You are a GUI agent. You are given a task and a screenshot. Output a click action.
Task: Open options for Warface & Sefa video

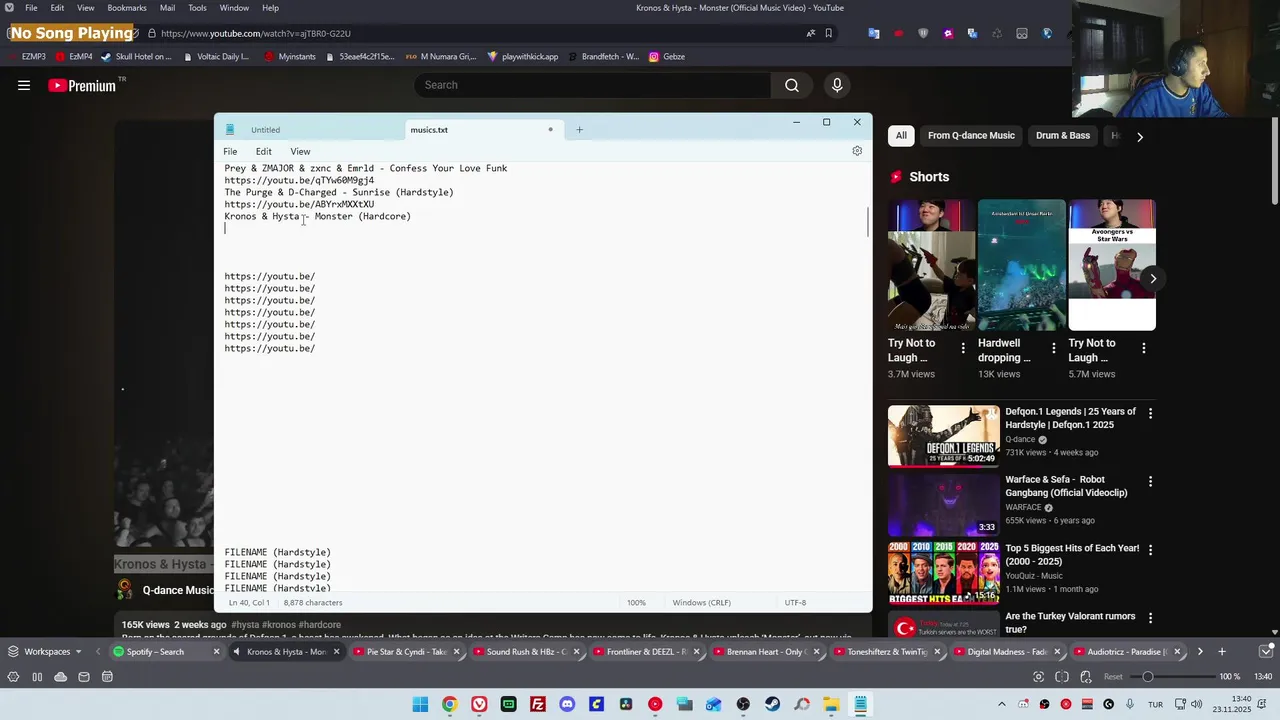(1150, 481)
